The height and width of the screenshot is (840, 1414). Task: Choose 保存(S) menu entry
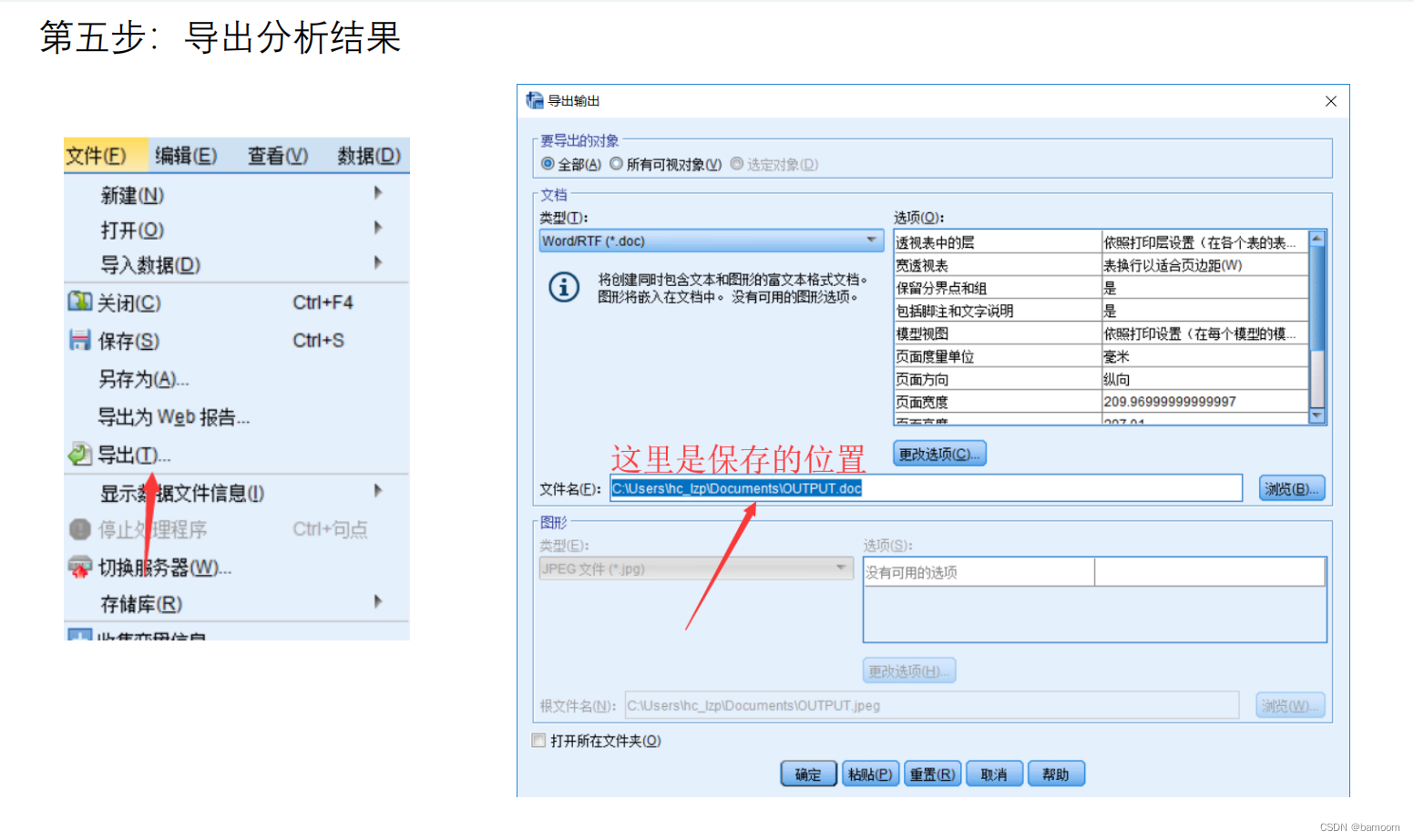pos(128,341)
